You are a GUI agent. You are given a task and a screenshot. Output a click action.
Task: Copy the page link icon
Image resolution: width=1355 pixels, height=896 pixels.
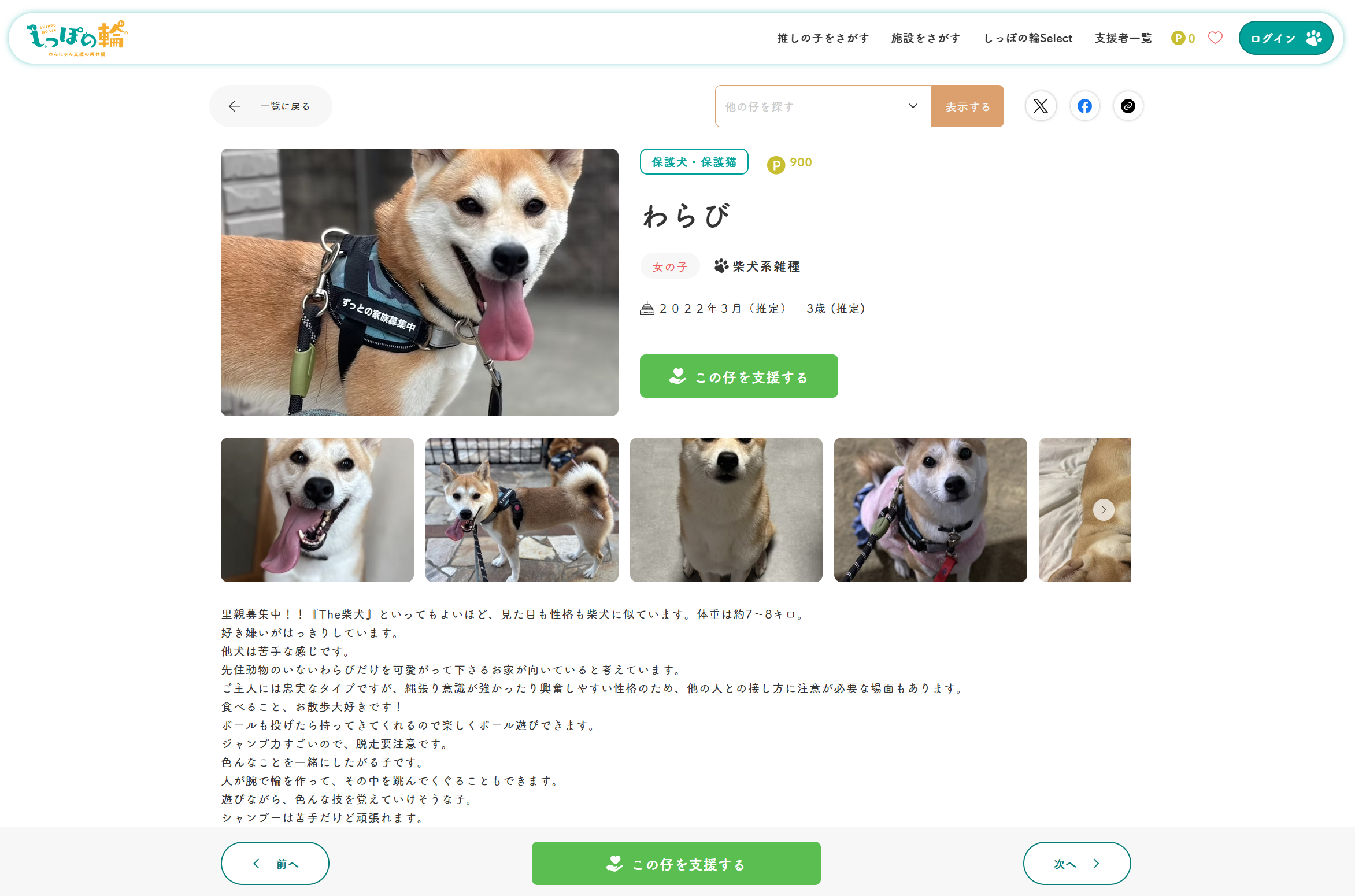coord(1128,106)
